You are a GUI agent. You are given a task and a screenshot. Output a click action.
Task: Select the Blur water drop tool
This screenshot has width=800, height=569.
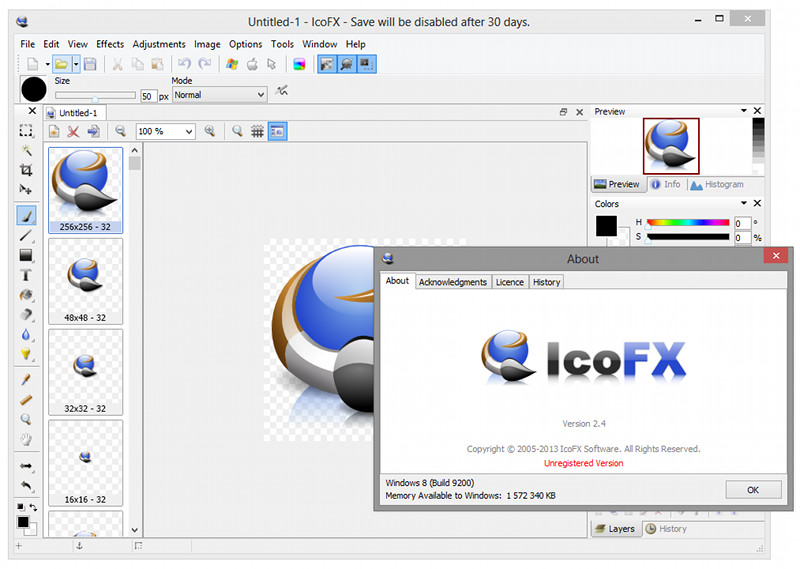coord(26,335)
